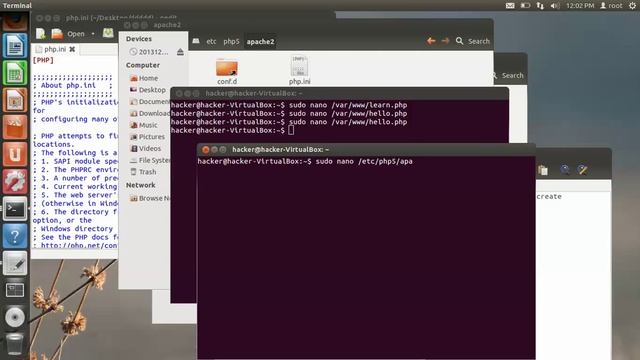The height and width of the screenshot is (360, 640).
Task: Click the New document icon in gedit
Action: [40, 33]
